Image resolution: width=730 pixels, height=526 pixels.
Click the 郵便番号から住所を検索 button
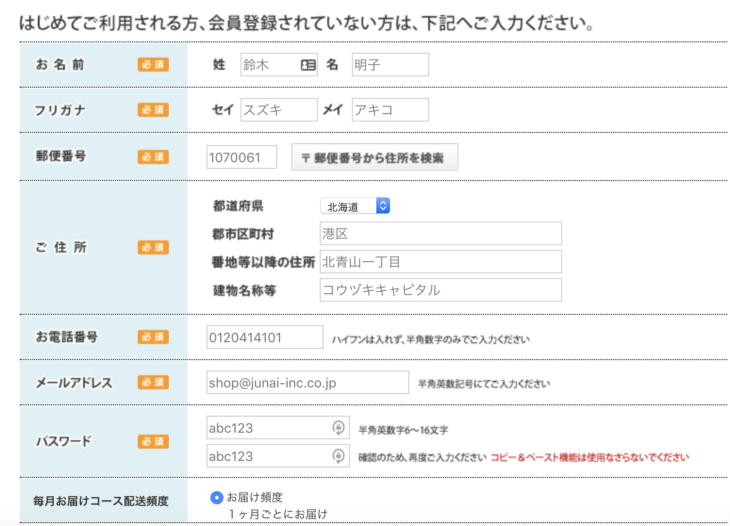tap(374, 157)
